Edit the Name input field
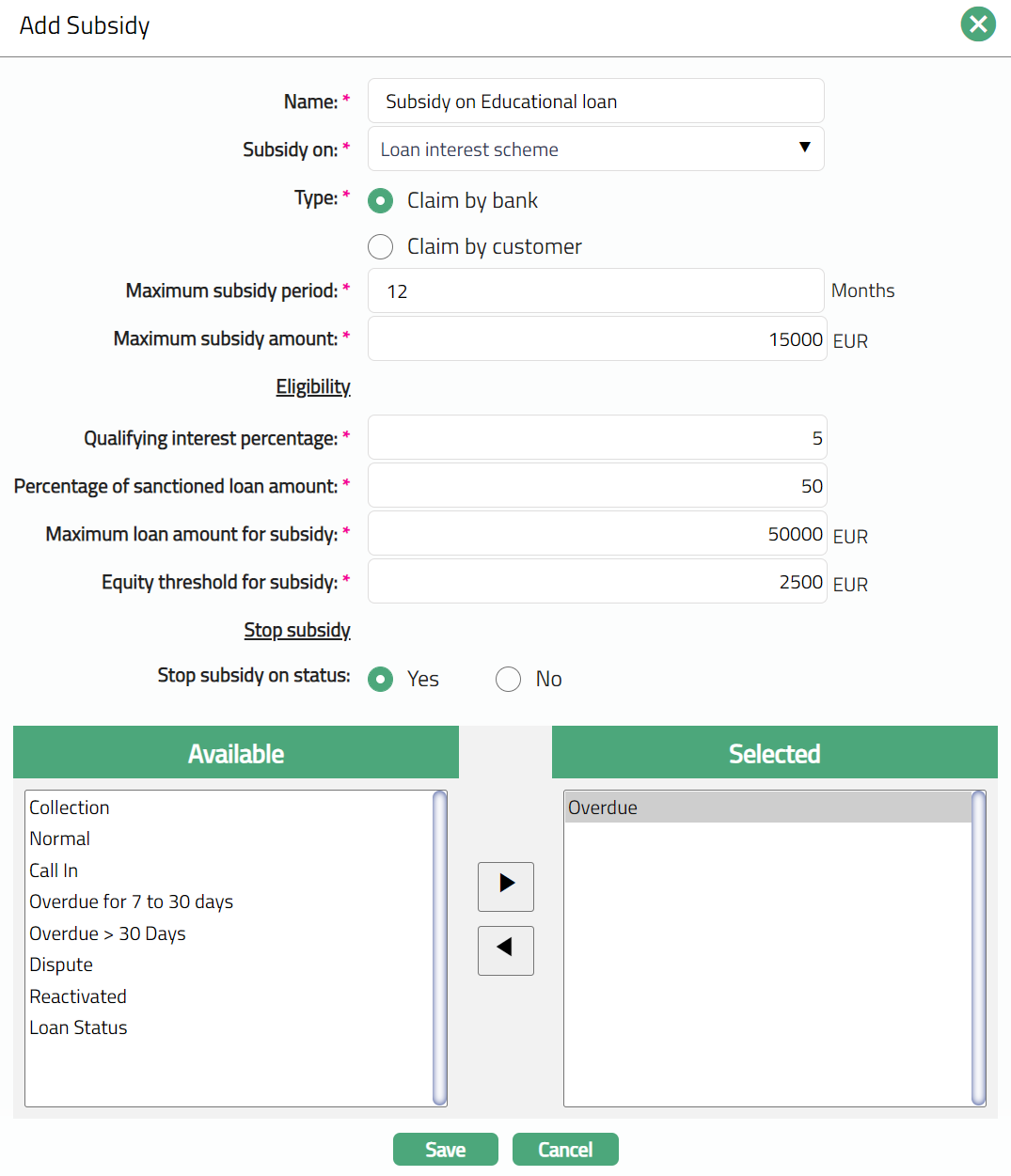The image size is (1011, 1176). pyautogui.click(x=595, y=102)
